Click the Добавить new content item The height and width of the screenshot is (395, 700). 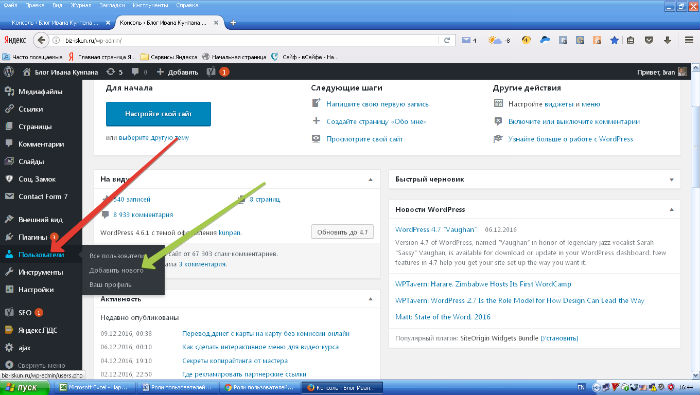click(x=177, y=72)
